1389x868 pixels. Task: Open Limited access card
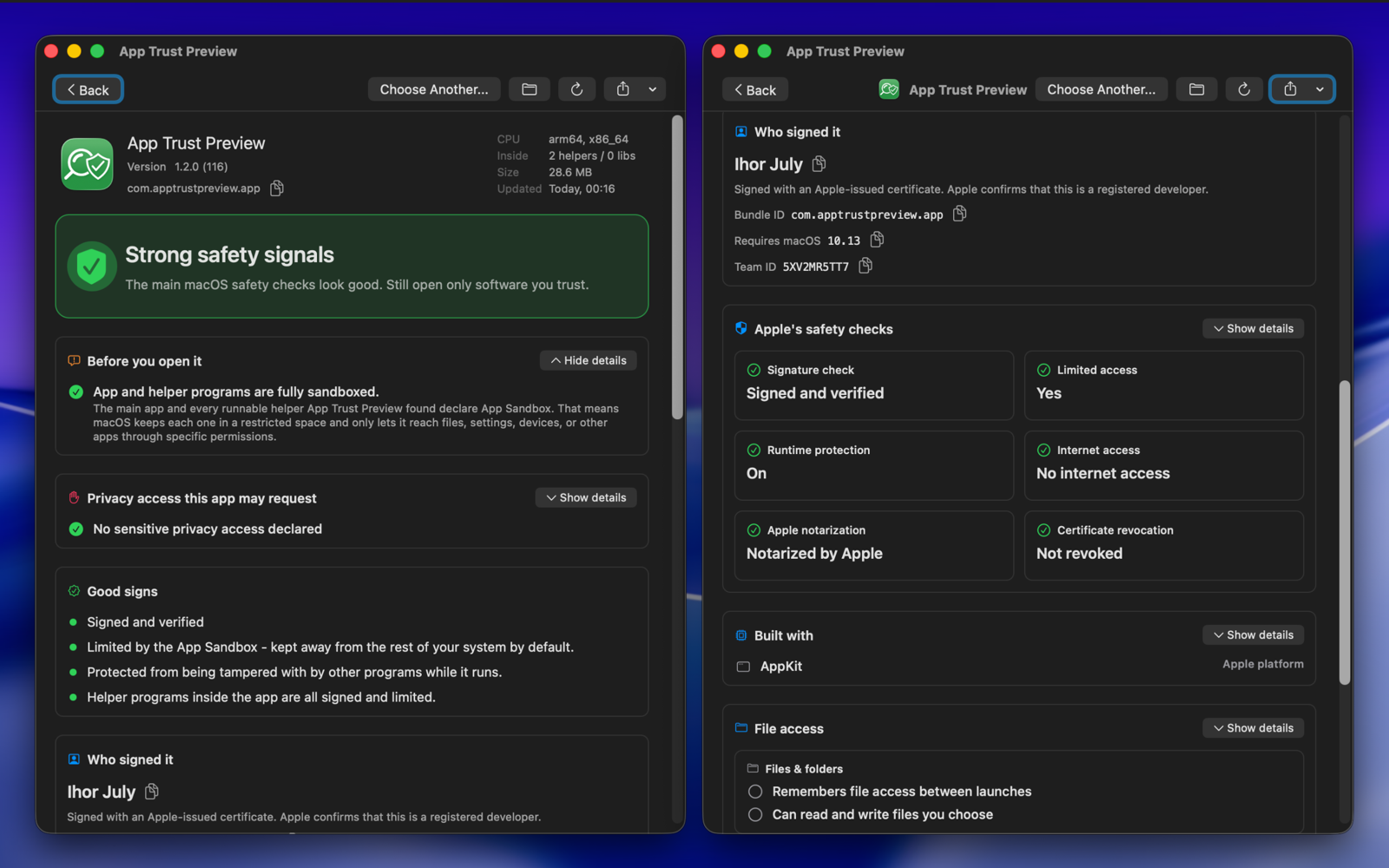tap(1164, 385)
